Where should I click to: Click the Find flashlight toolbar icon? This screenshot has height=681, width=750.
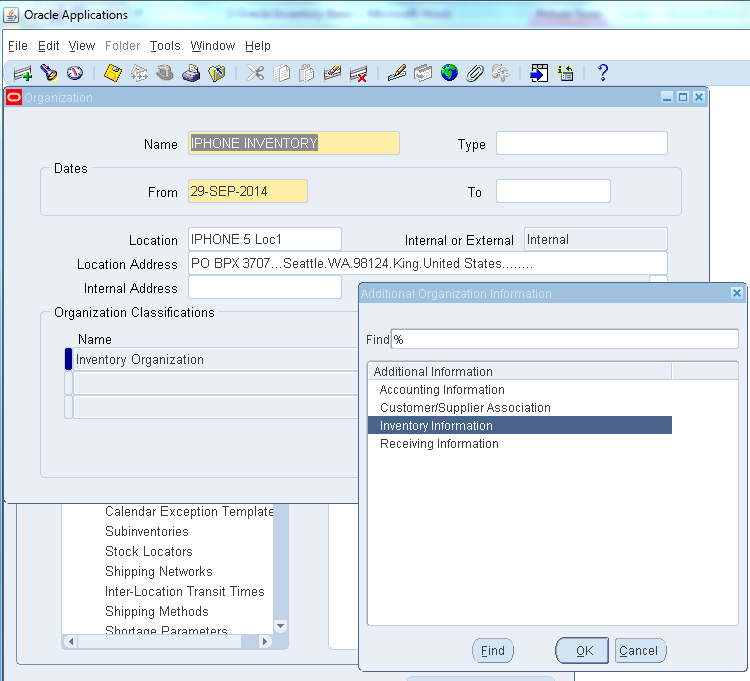coord(48,73)
